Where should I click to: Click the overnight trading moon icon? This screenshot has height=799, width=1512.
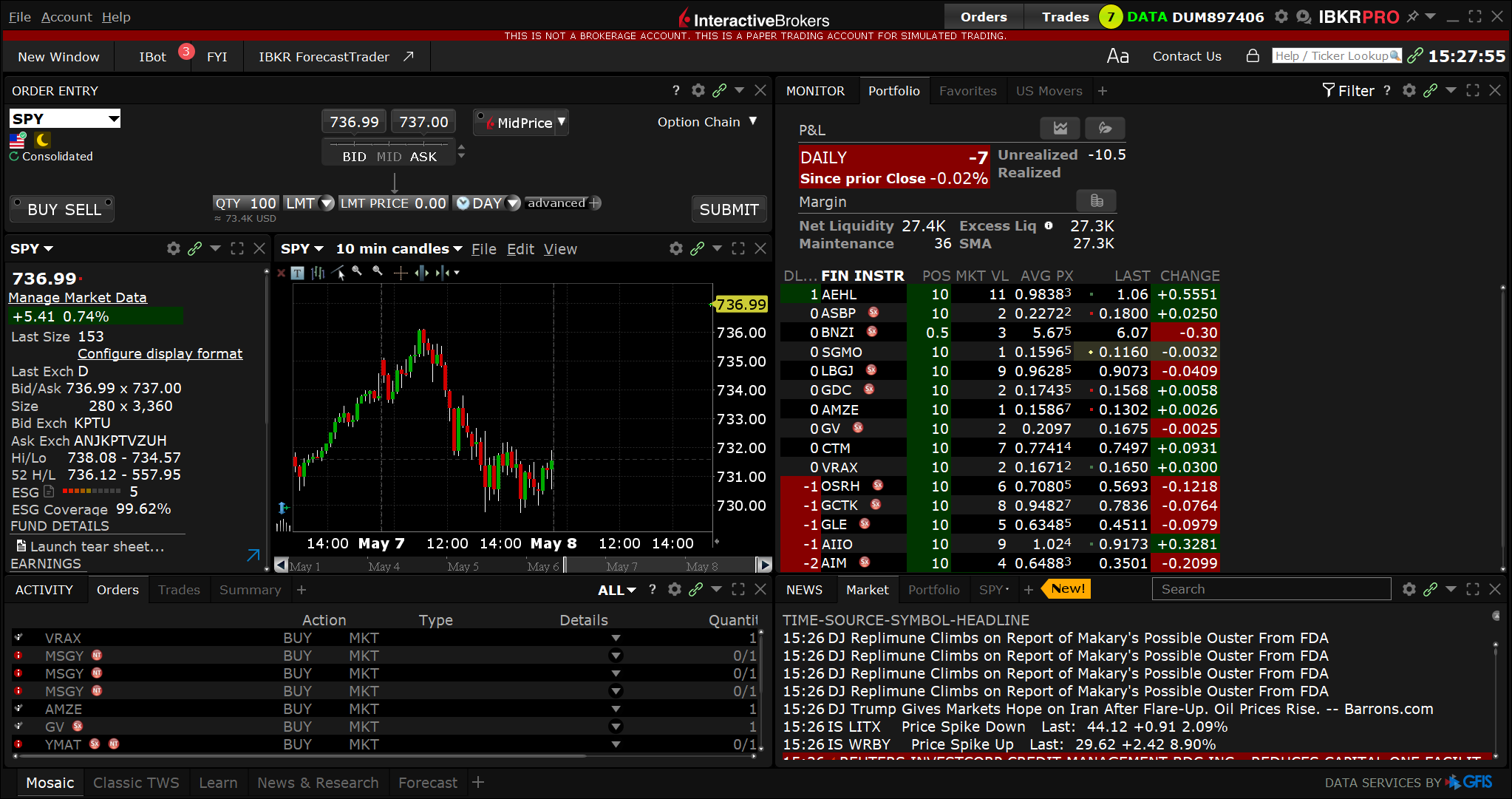pos(43,140)
